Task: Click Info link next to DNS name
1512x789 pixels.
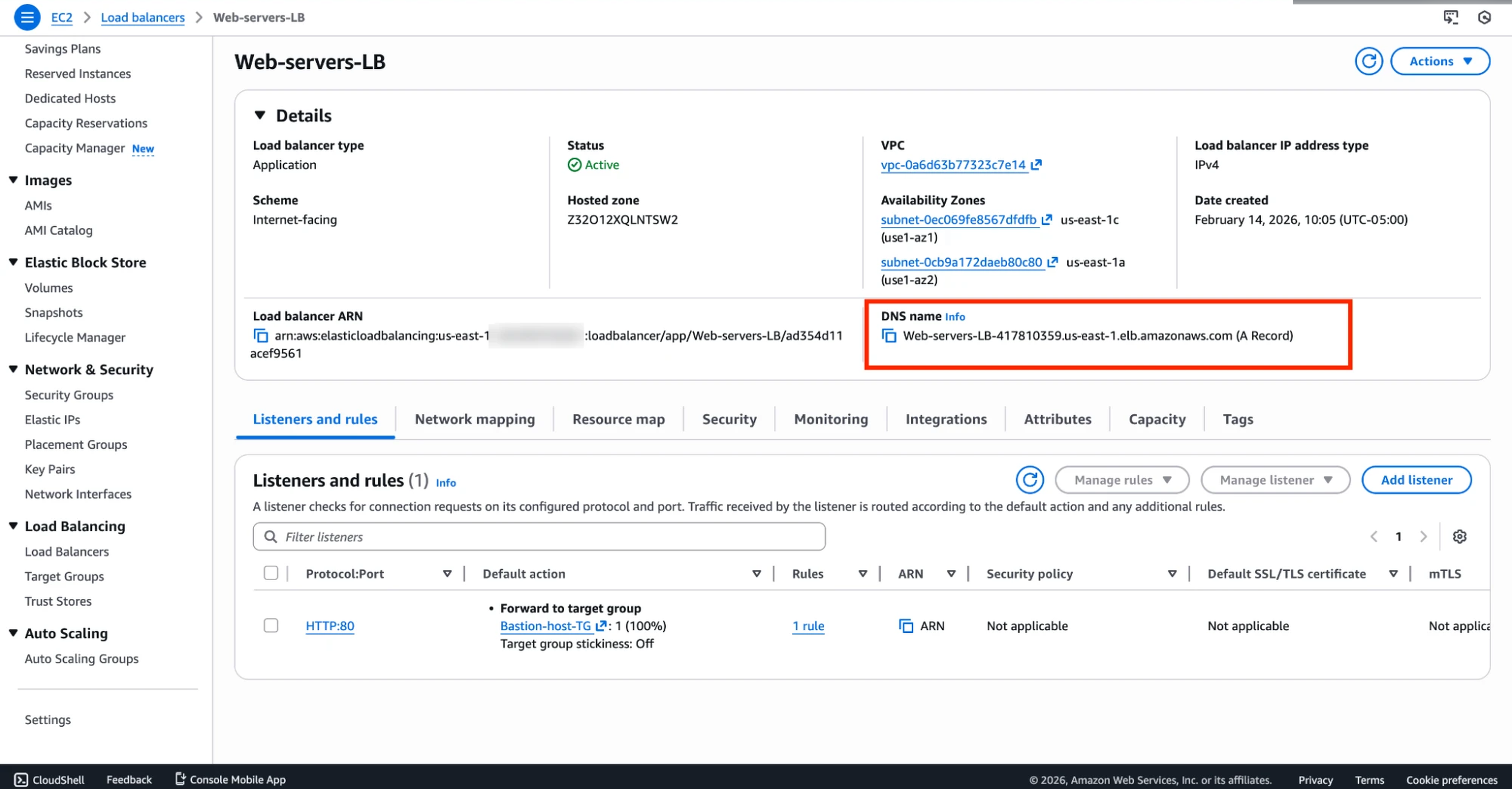Action: coord(955,316)
